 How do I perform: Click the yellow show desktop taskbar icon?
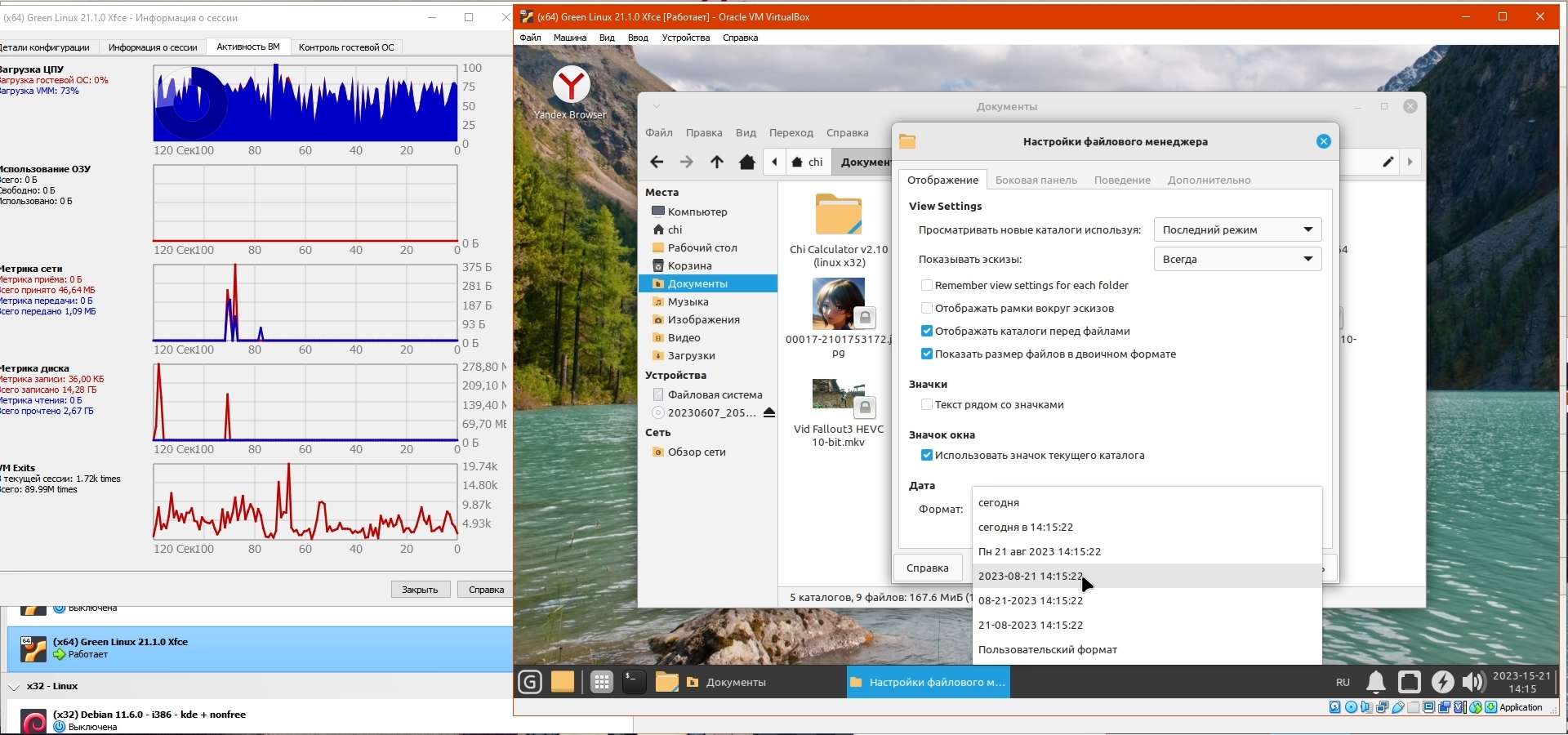tap(563, 682)
